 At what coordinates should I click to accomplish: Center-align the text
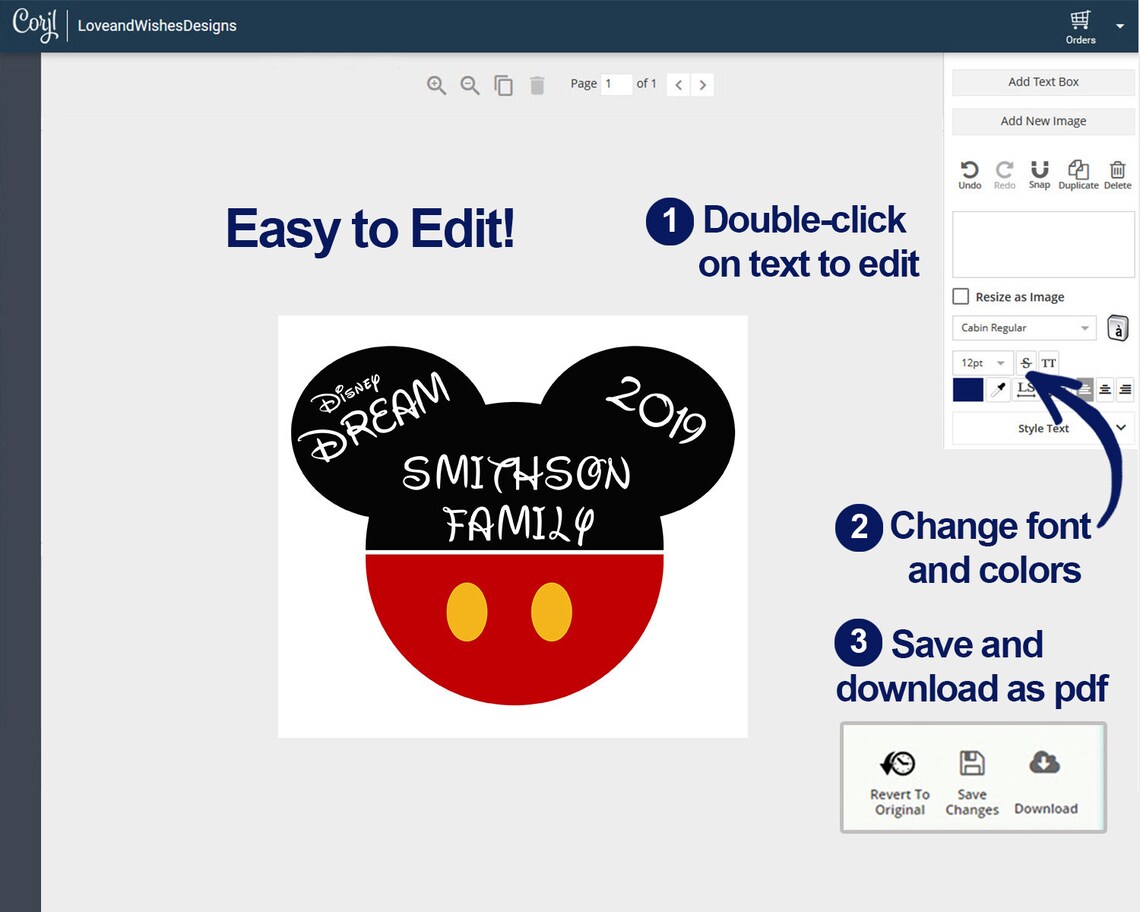coord(1105,390)
